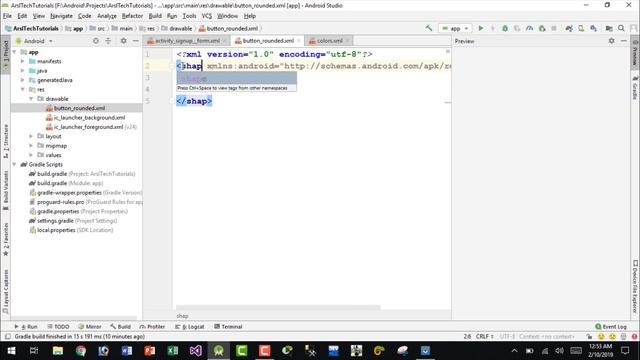Open the VCS menu
The image size is (640, 360).
click(x=207, y=16)
